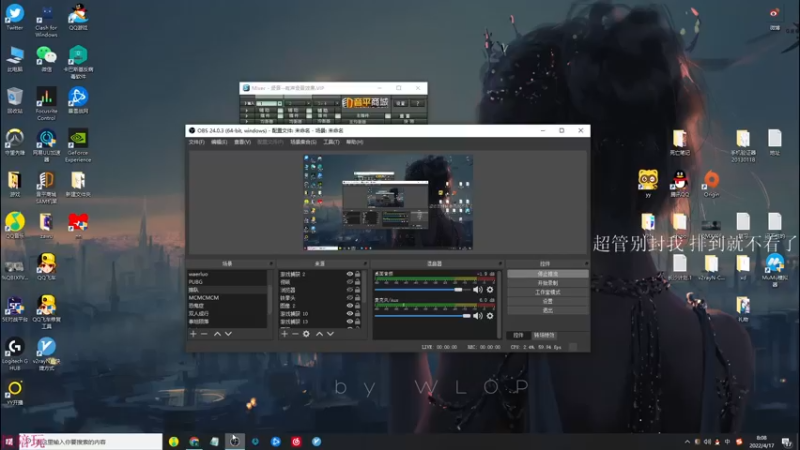Open source properties gear in Sources panel
Screen dimensions: 800x450
[x=306, y=334]
